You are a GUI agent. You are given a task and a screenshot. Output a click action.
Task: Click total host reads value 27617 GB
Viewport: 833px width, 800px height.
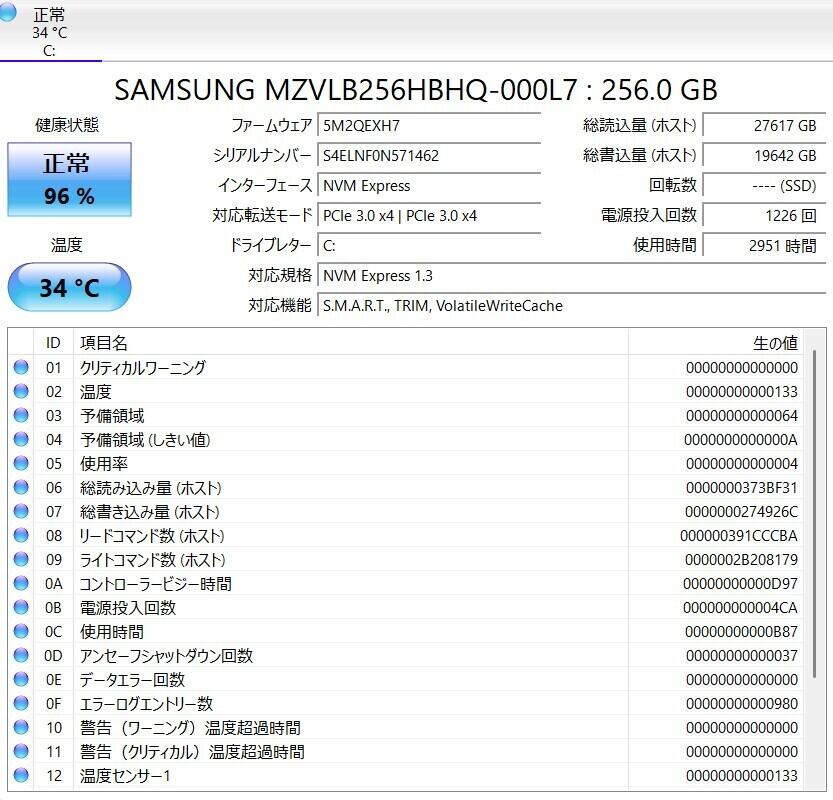[x=764, y=126]
